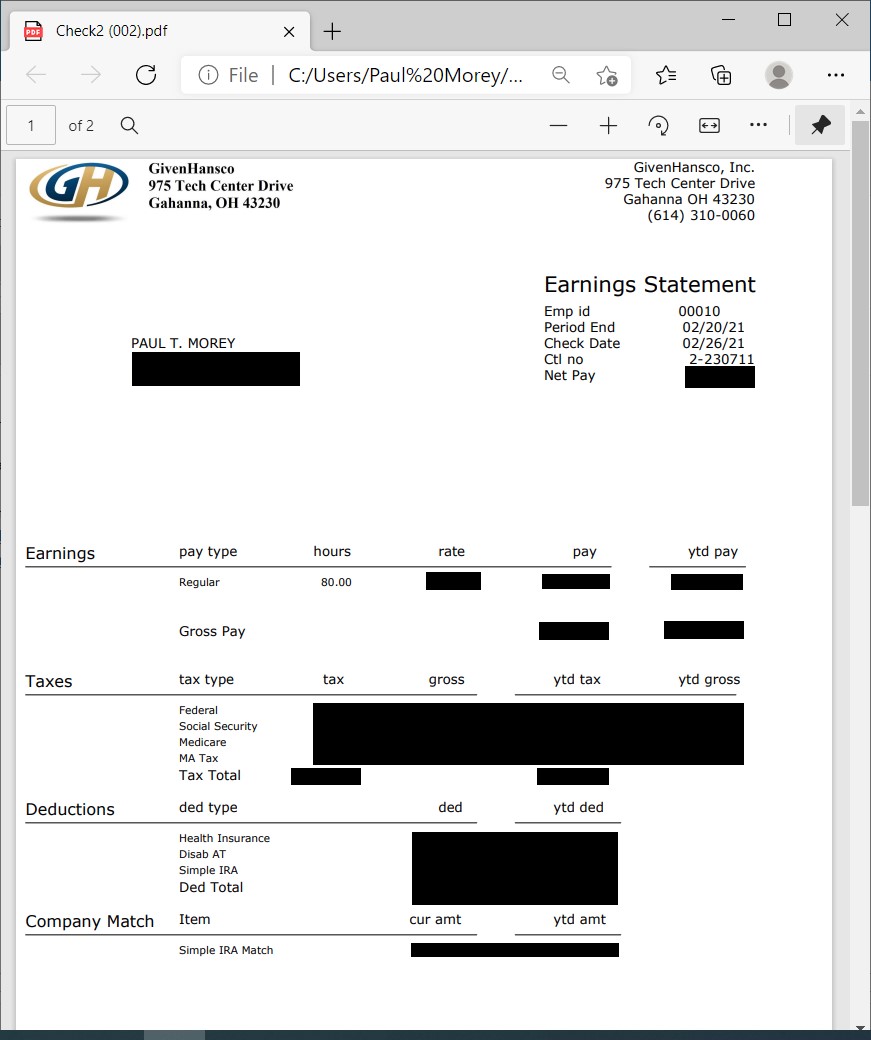View site information for the File URL
The height and width of the screenshot is (1040, 871).
coord(208,75)
